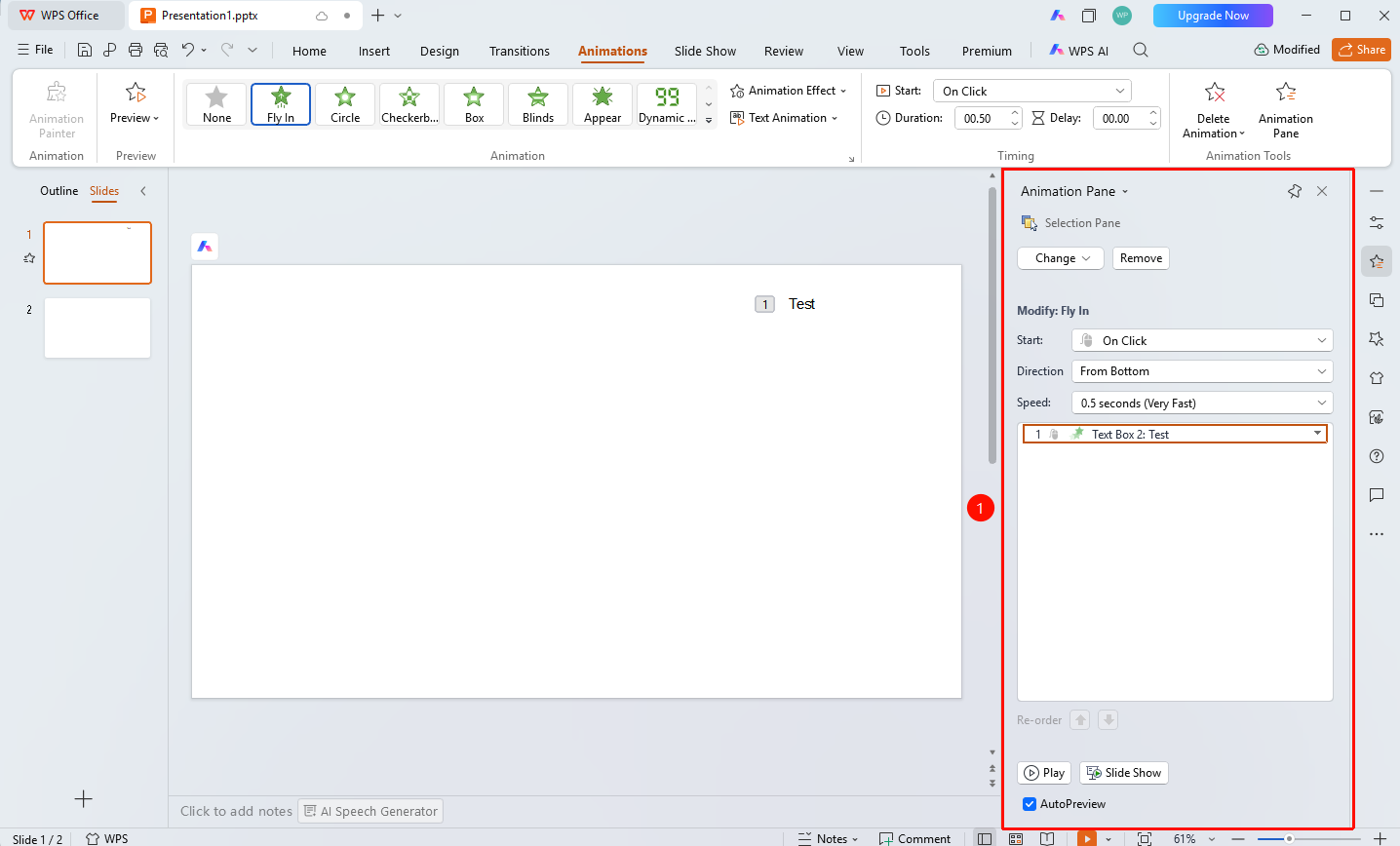Open the Direction From Bottom dropdown
1400x846 pixels.
click(1202, 371)
